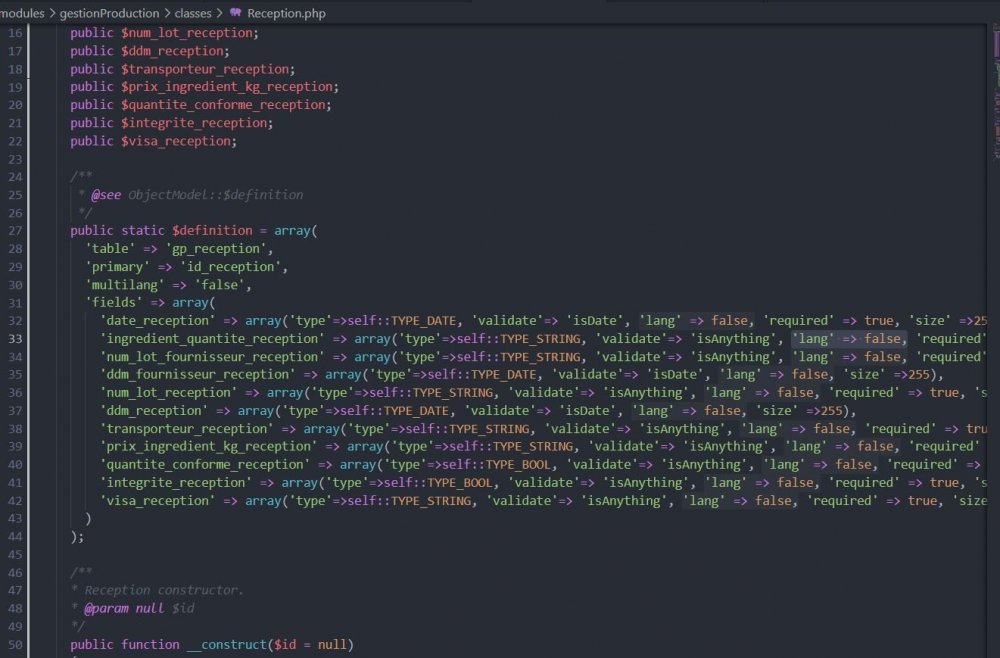
Task: Click the closing ); on line 44
Action: (77, 537)
